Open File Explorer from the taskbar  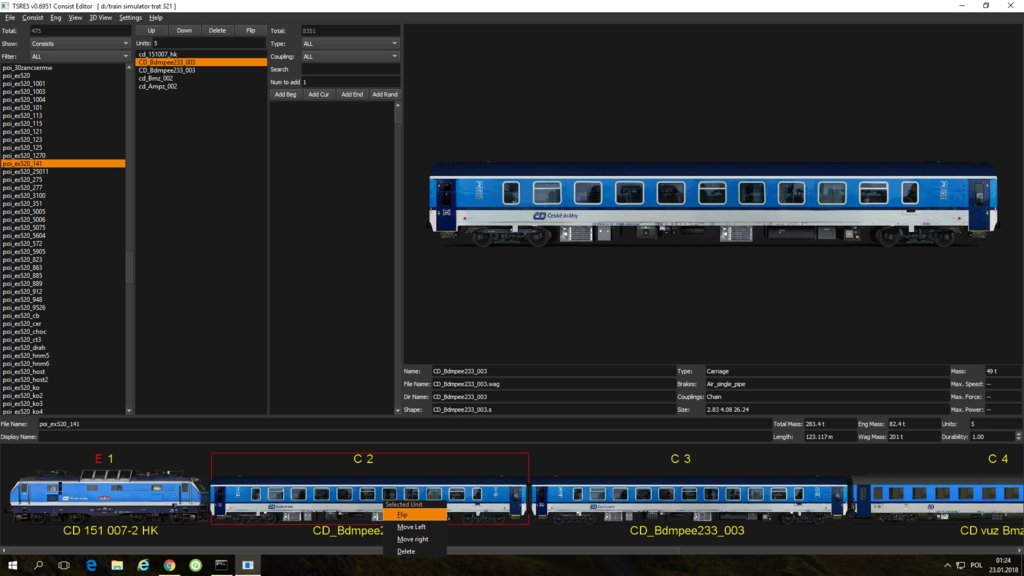(117, 565)
